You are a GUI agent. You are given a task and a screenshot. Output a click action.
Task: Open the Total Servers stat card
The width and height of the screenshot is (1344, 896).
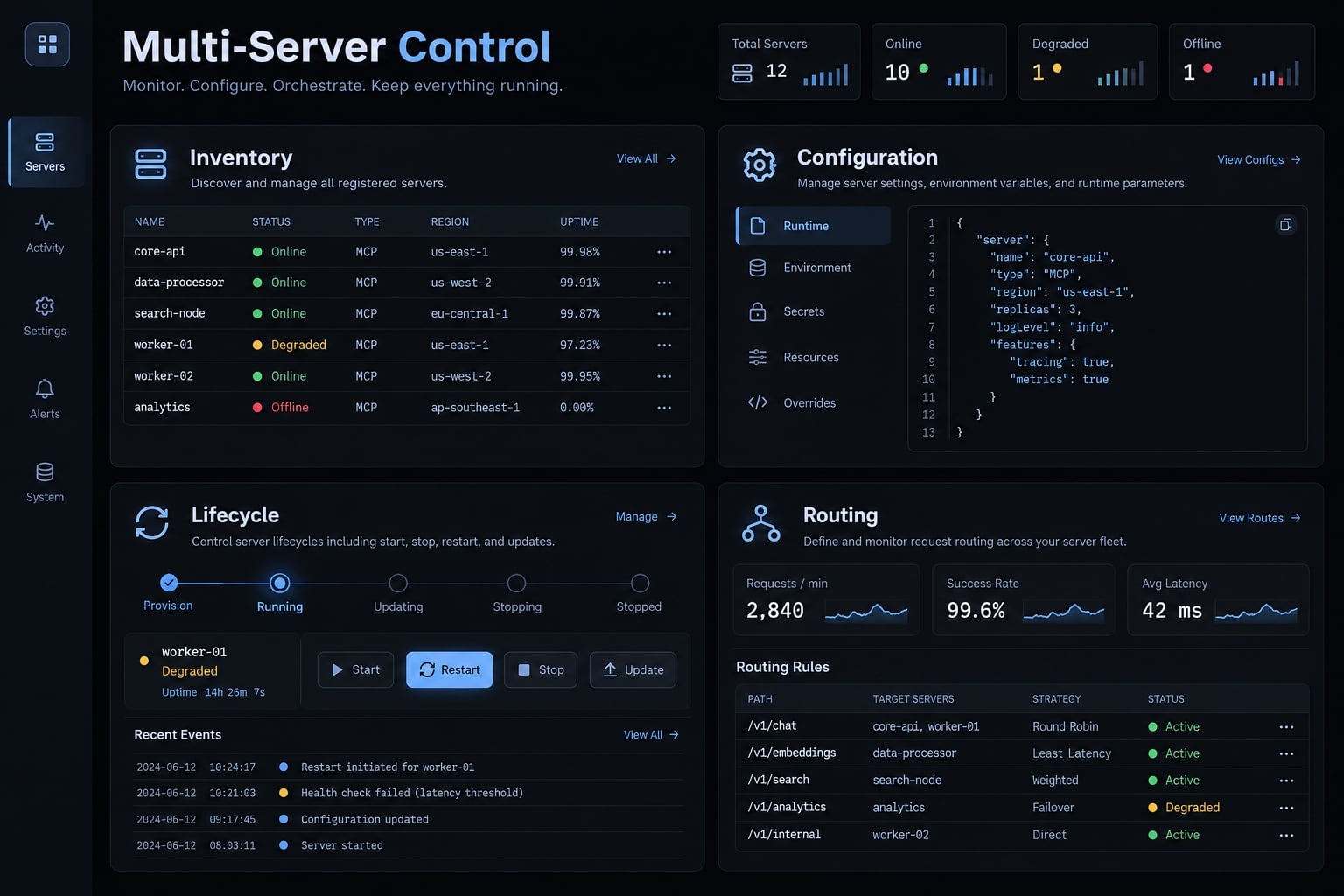pos(789,61)
